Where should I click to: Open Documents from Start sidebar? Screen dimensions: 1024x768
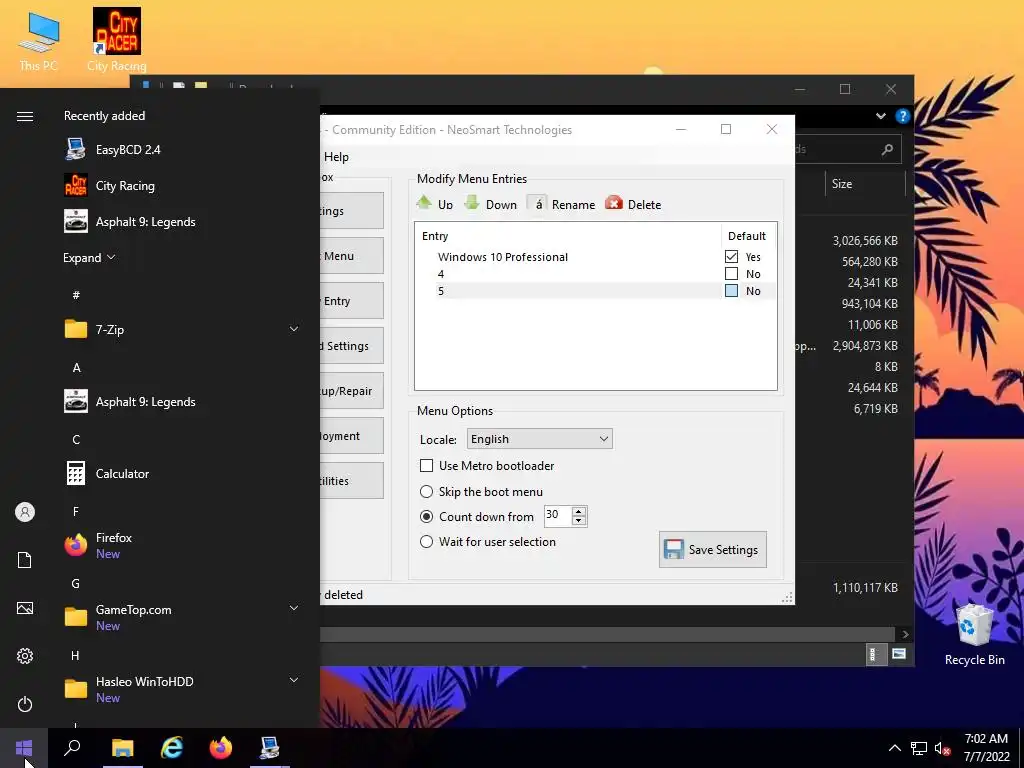25,560
